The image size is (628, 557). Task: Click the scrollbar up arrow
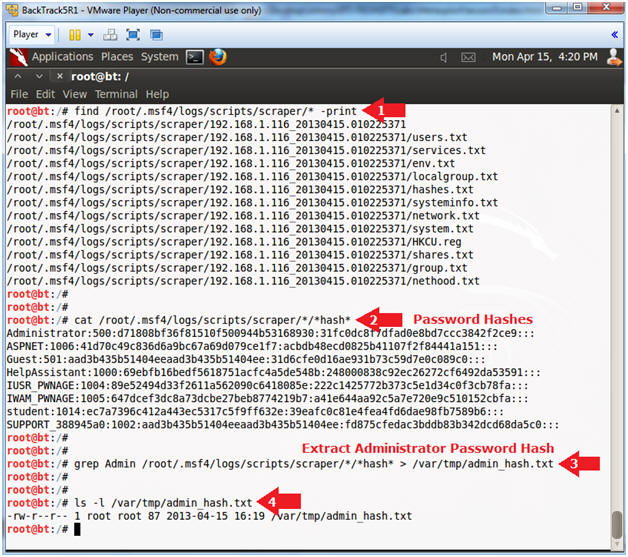pyautogui.click(x=617, y=111)
